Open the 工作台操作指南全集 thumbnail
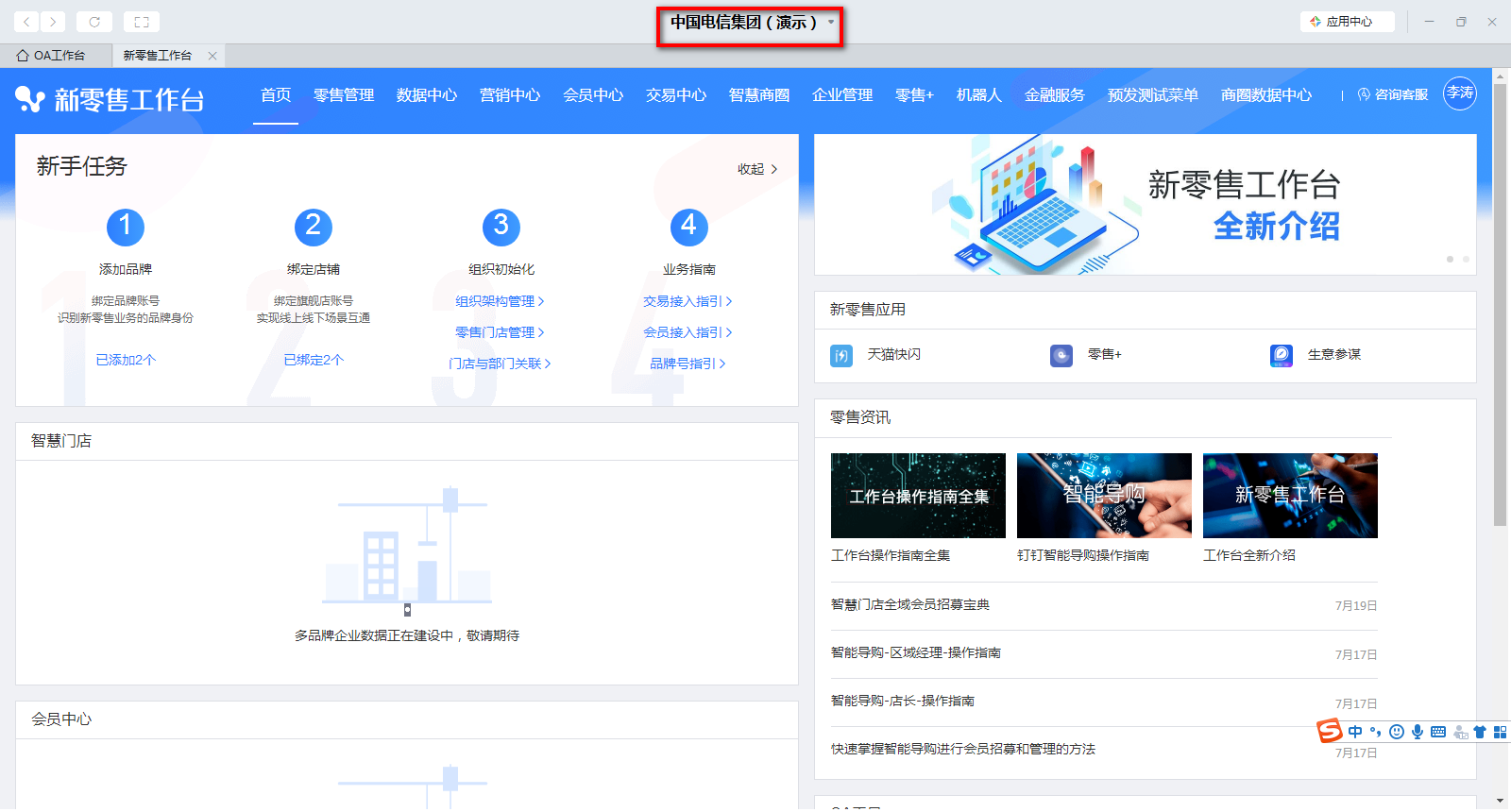Screen dimensions: 1511x812 tap(918, 496)
